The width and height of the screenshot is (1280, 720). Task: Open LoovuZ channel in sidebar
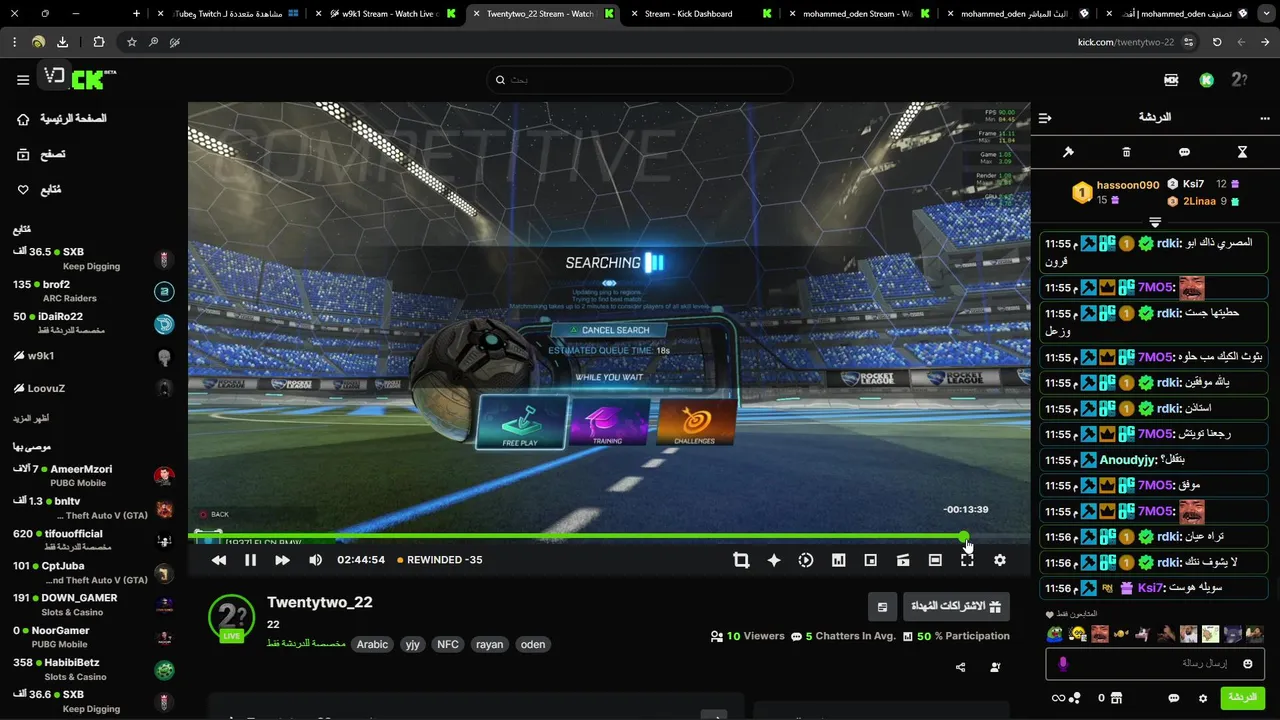pos(94,388)
